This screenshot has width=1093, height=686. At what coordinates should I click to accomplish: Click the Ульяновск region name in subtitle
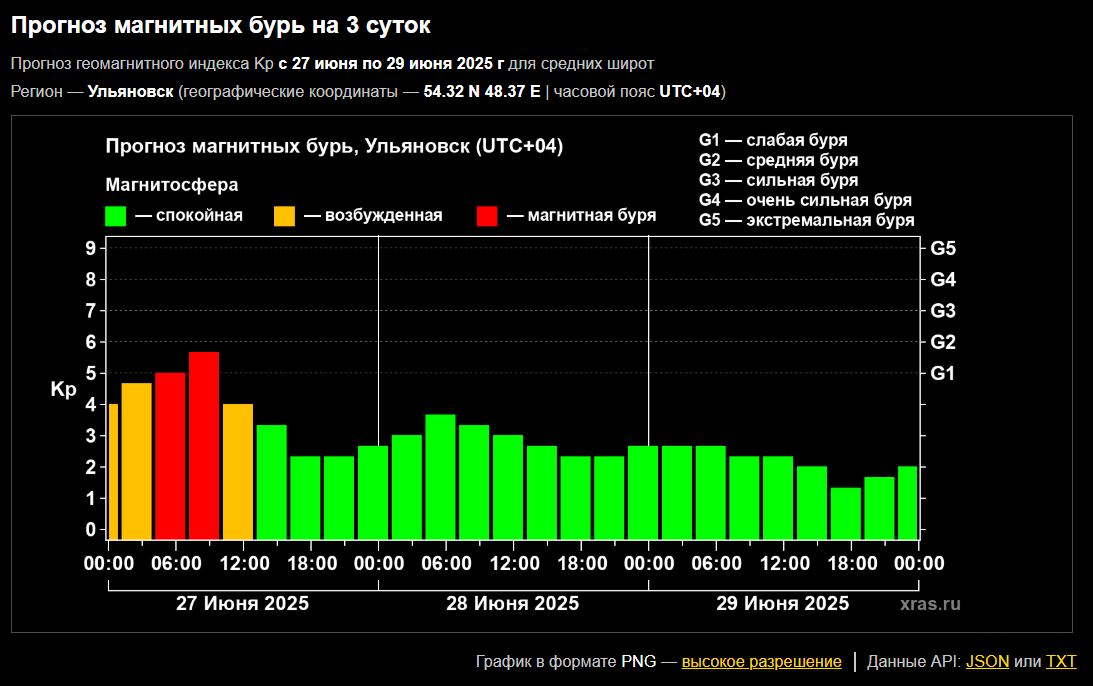point(130,92)
